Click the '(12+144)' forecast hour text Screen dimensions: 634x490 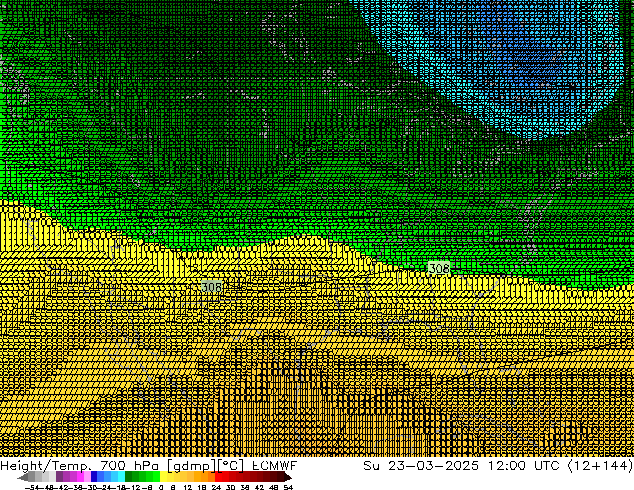[x=600, y=465]
